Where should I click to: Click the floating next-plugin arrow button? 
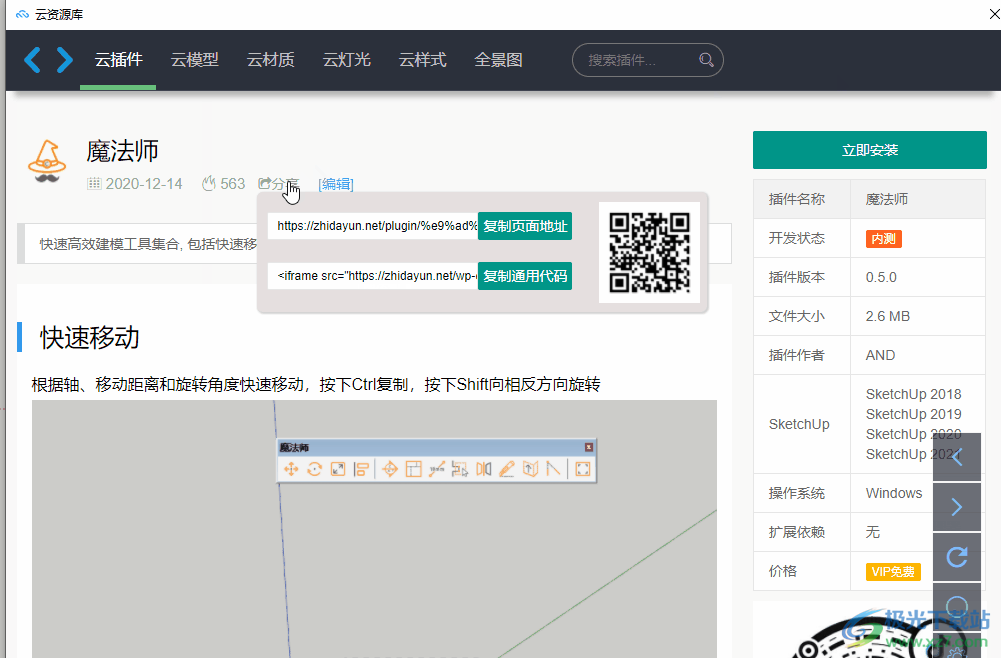[956, 507]
